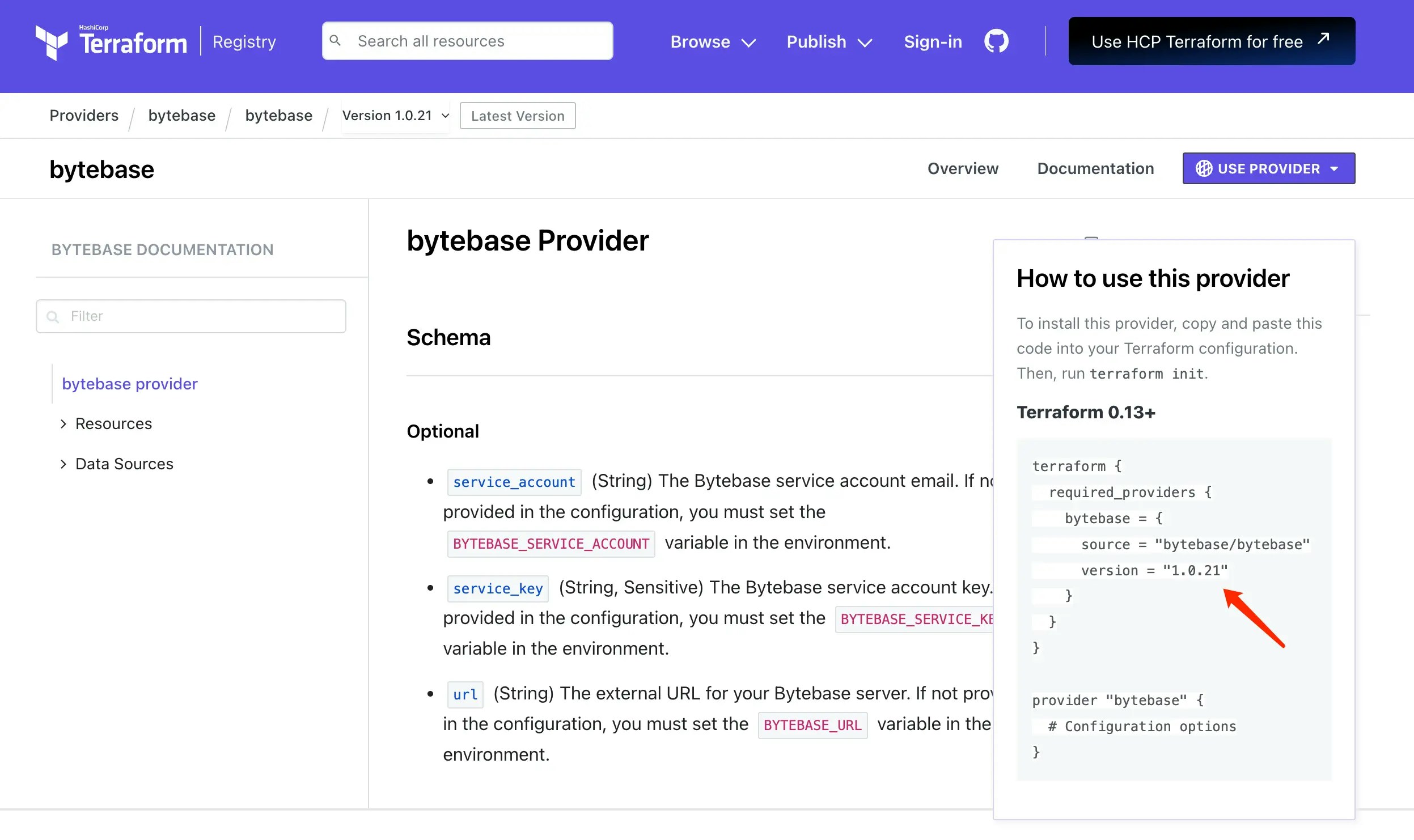Open the Browse dropdown menu
The height and width of the screenshot is (840, 1414).
pos(713,42)
